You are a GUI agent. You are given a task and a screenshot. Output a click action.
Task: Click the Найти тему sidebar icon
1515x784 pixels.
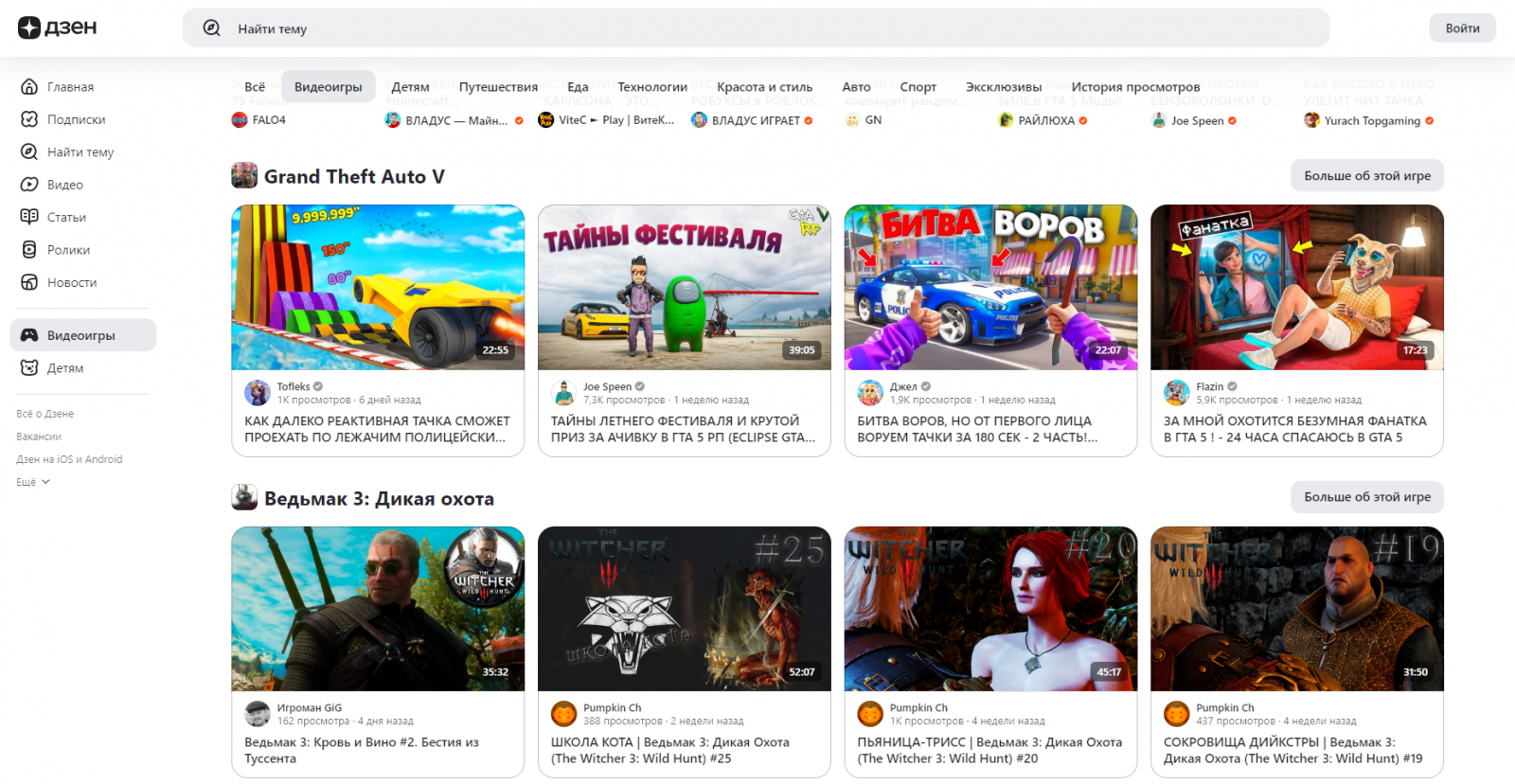click(x=29, y=151)
